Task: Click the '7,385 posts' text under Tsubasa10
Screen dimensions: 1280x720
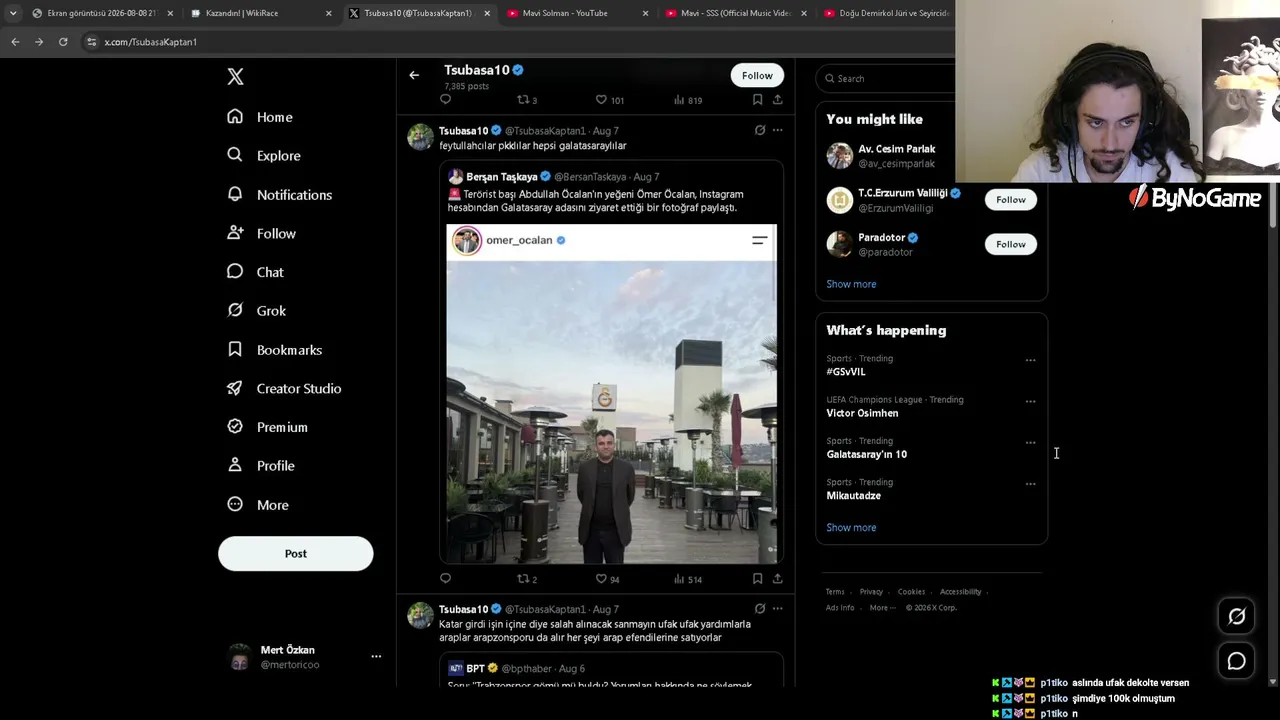Action: point(467,87)
